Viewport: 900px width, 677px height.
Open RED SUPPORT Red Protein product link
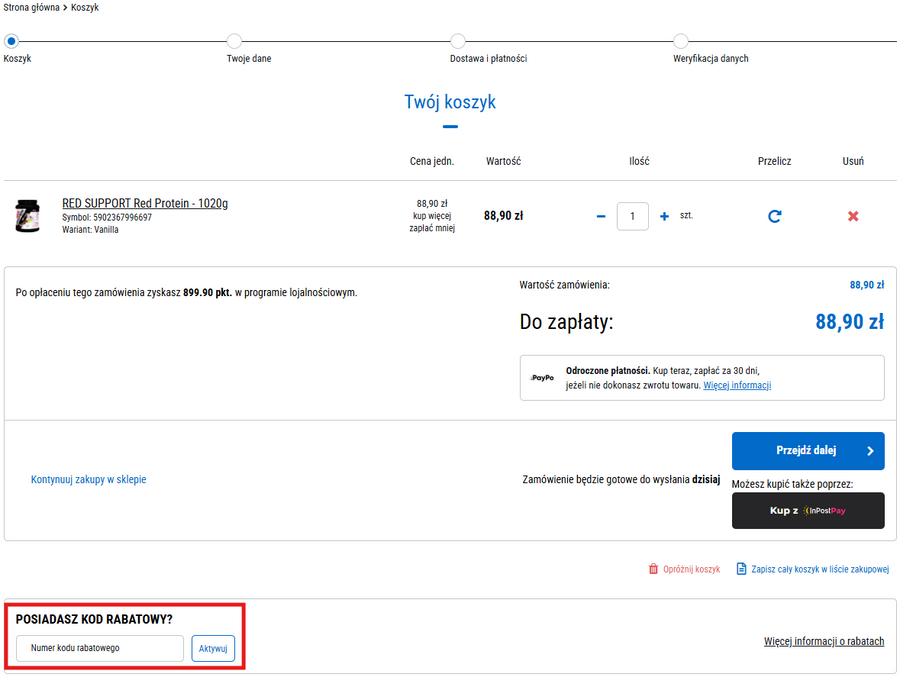coord(145,203)
